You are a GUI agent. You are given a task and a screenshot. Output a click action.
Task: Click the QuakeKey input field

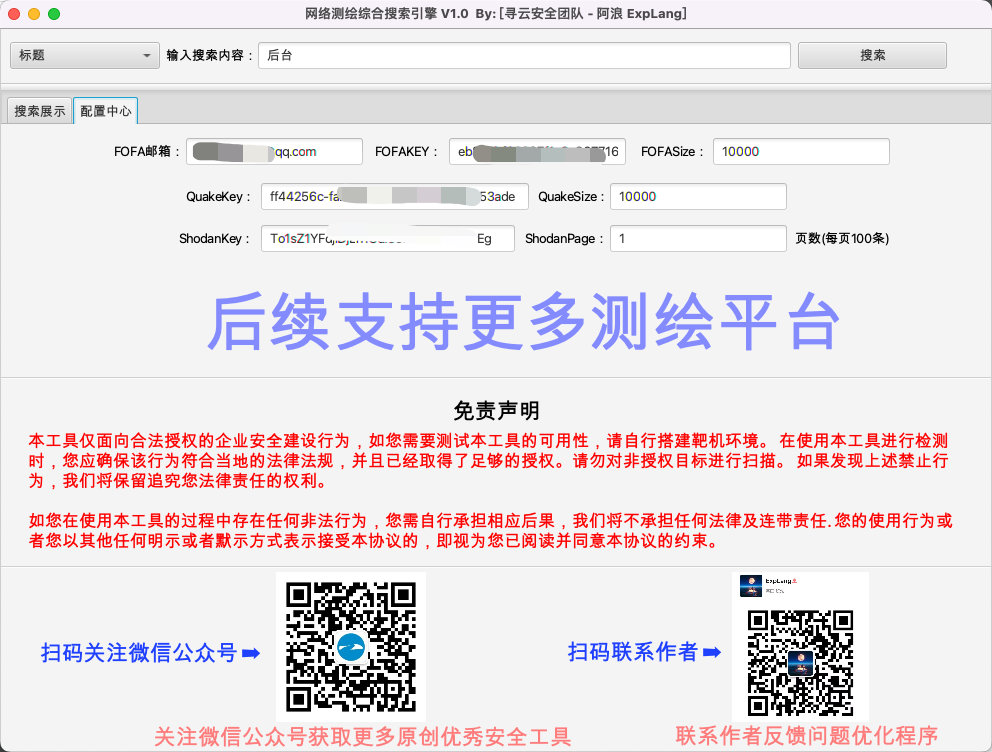point(395,197)
